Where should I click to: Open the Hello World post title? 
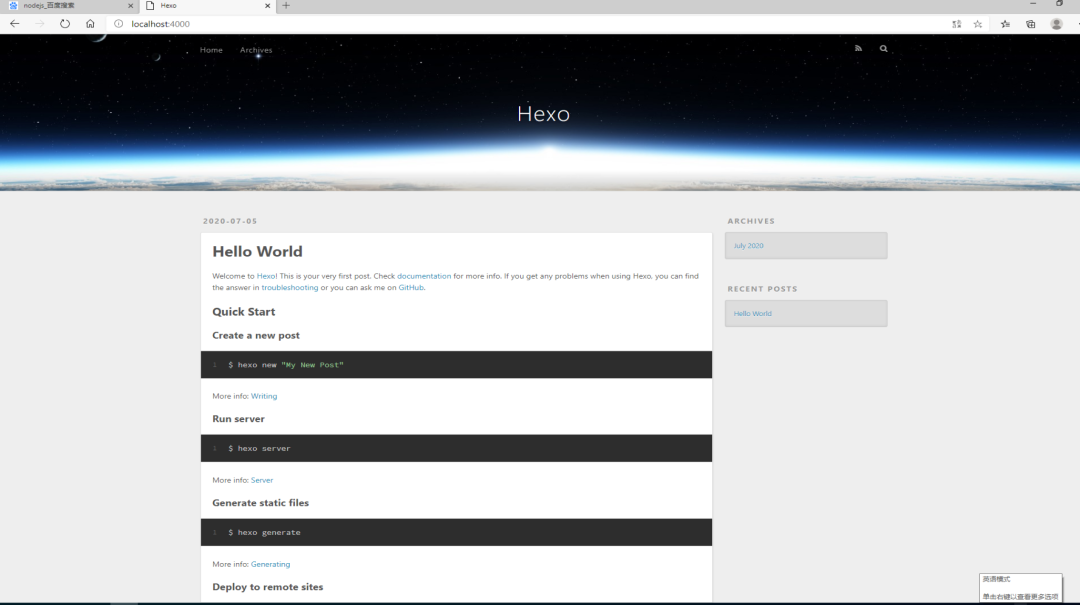pos(257,252)
